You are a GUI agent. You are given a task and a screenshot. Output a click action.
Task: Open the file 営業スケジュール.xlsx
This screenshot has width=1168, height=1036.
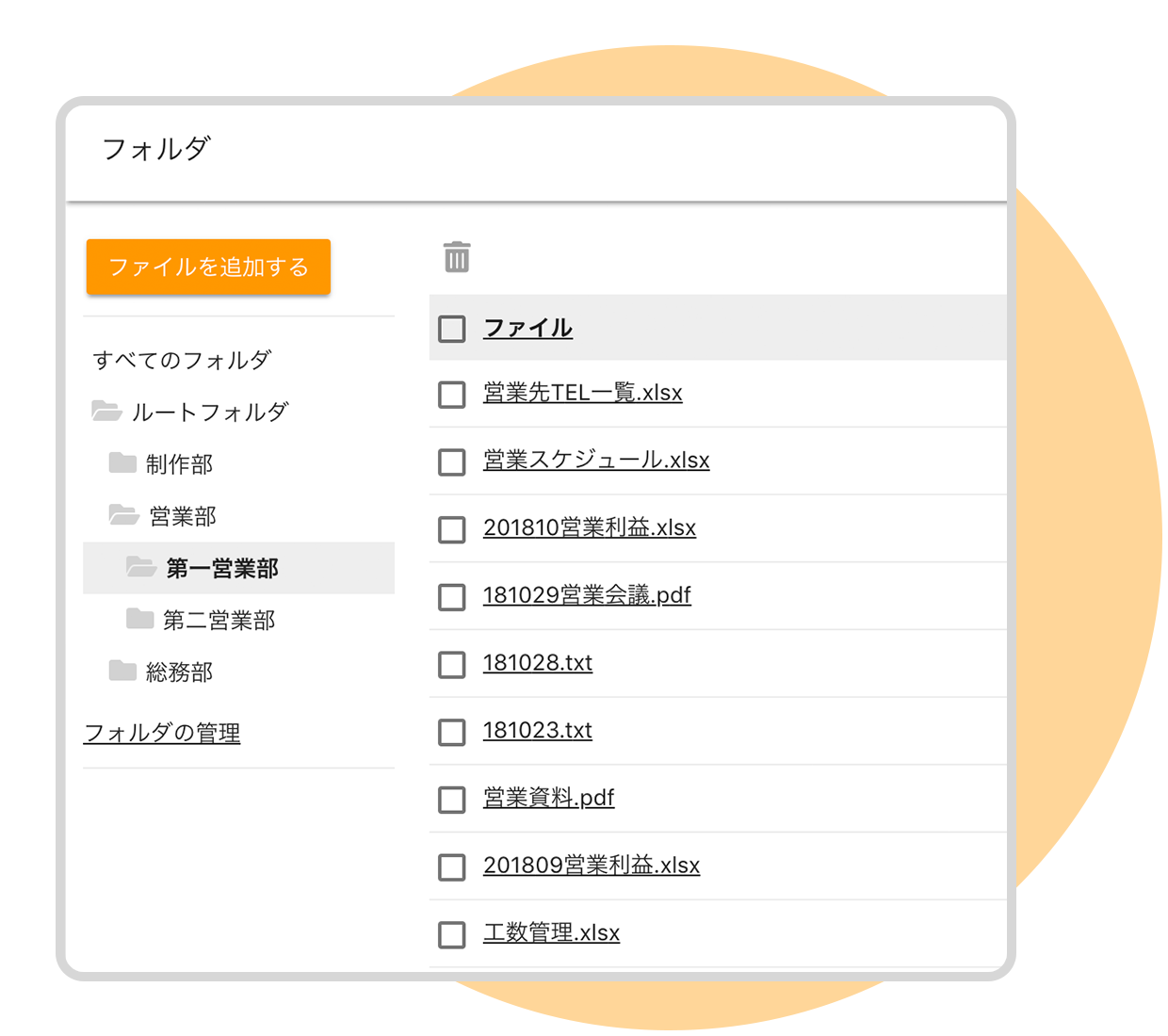[596, 461]
